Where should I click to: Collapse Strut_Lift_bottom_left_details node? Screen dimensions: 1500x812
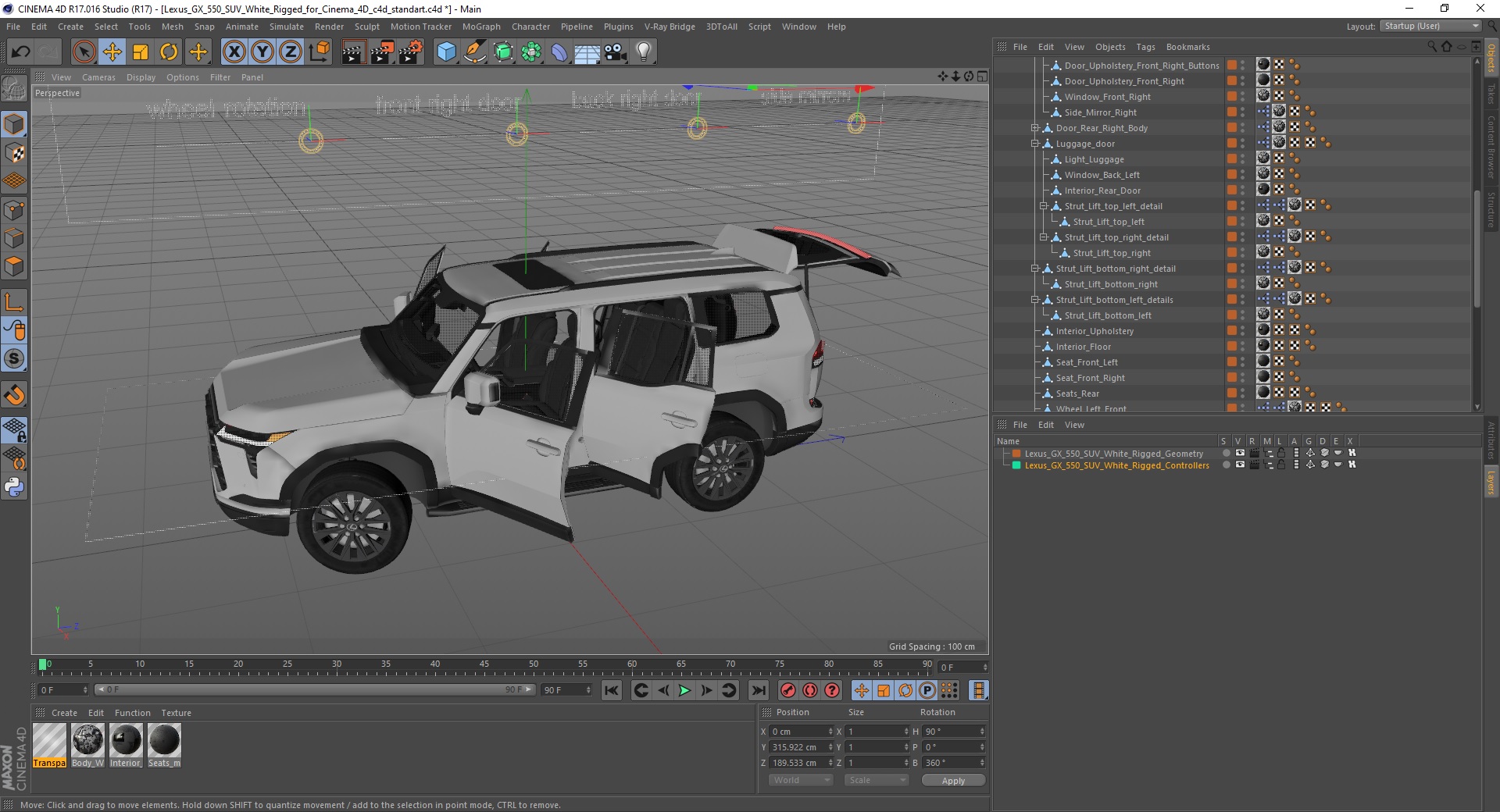click(1034, 300)
